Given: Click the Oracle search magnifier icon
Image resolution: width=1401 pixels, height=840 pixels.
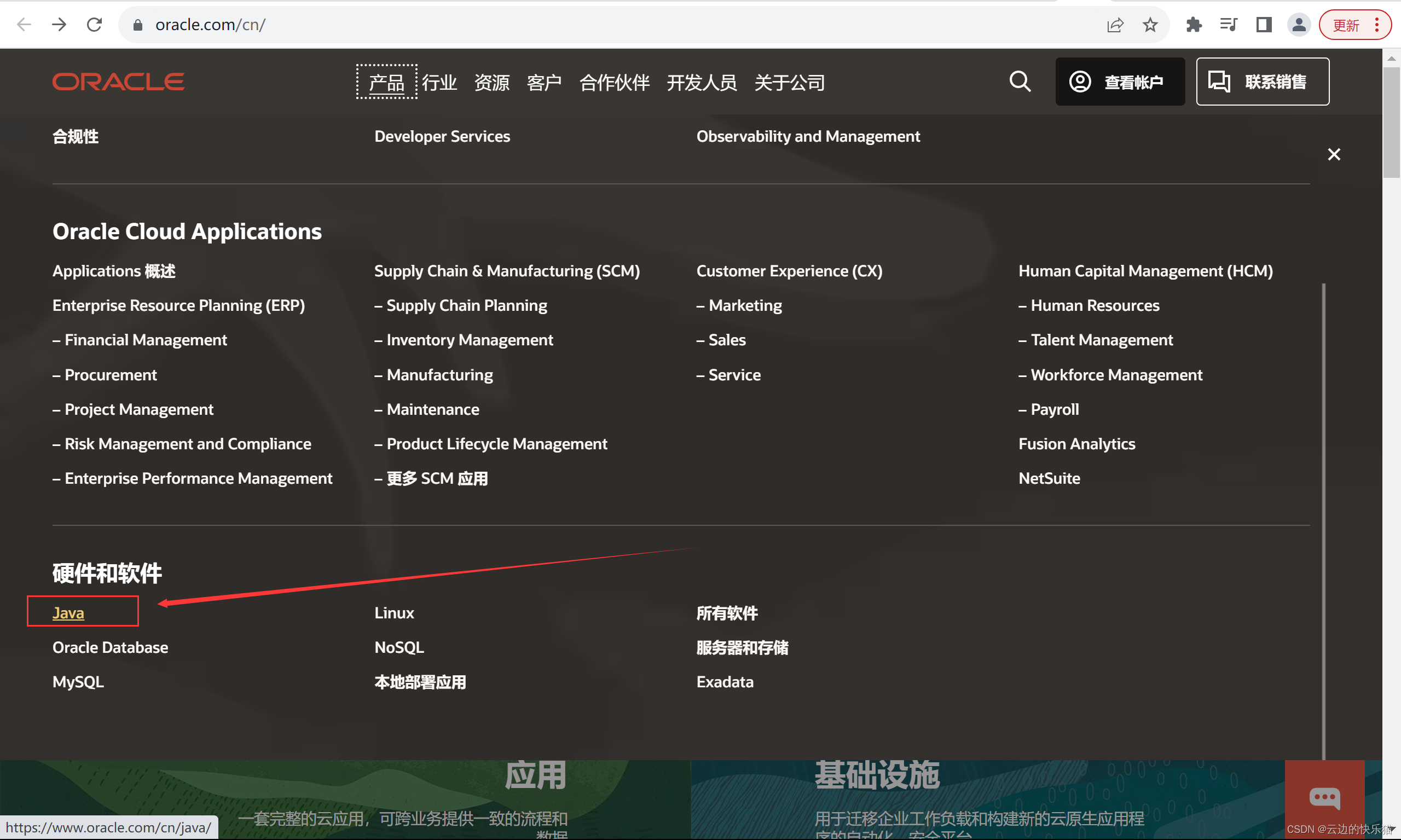Looking at the screenshot, I should coord(1020,82).
